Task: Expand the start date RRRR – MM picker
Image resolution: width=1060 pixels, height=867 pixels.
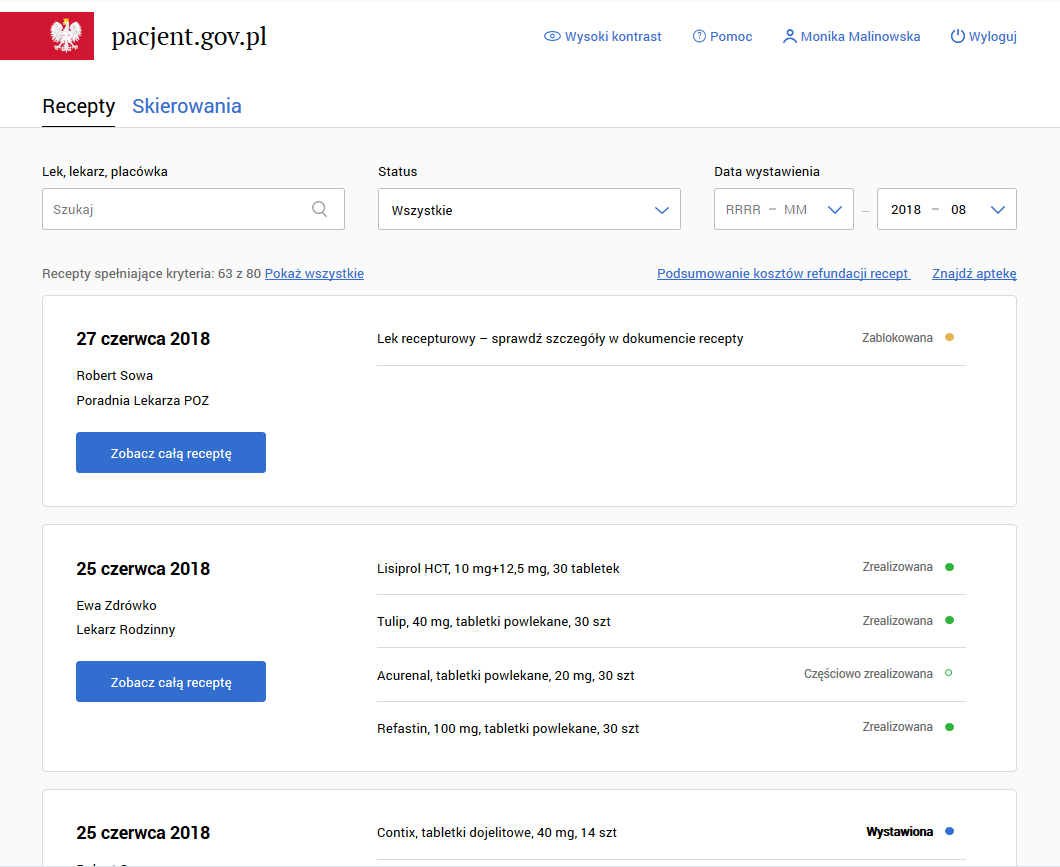Action: pyautogui.click(x=783, y=209)
